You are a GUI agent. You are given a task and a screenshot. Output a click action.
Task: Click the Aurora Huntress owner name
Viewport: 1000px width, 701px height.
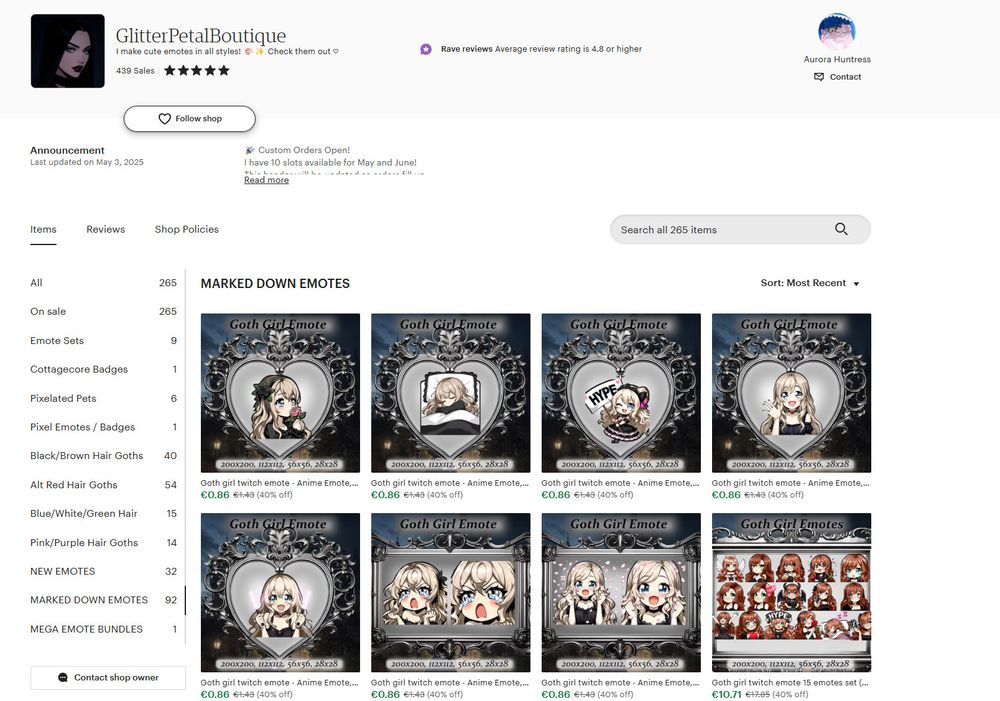click(x=837, y=59)
